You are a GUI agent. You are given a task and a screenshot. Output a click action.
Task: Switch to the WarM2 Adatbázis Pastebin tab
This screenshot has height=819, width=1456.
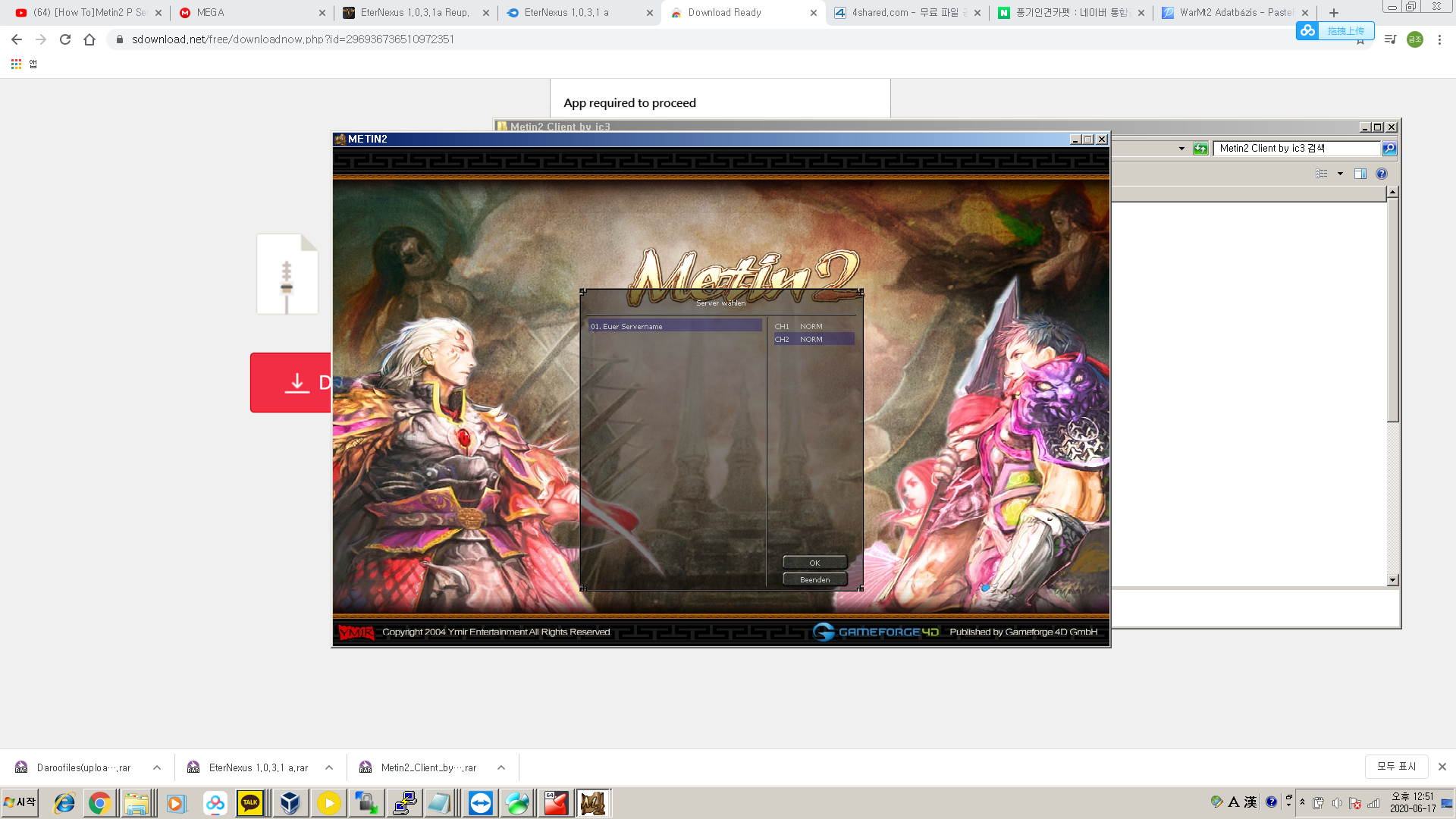click(1235, 13)
